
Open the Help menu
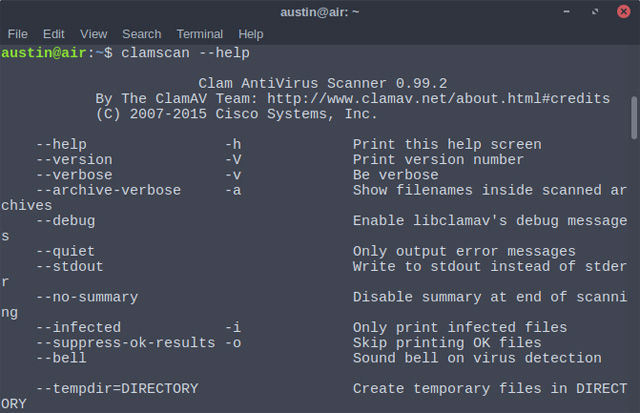pos(251,33)
